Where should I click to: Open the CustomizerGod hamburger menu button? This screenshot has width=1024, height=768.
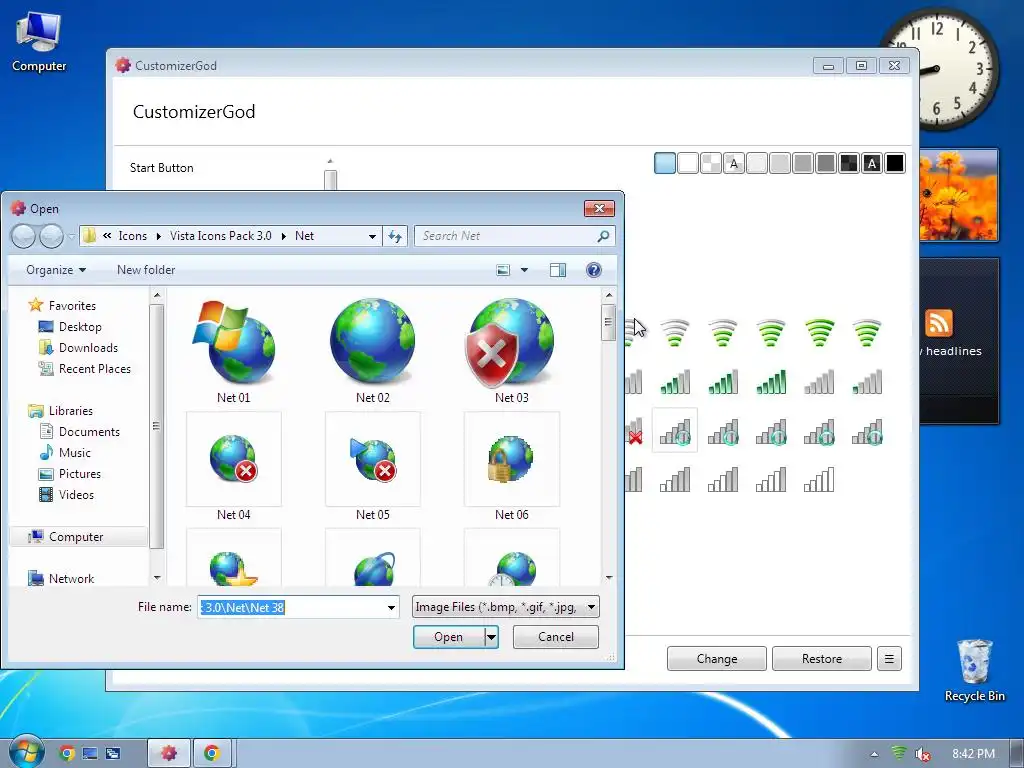[x=889, y=659]
